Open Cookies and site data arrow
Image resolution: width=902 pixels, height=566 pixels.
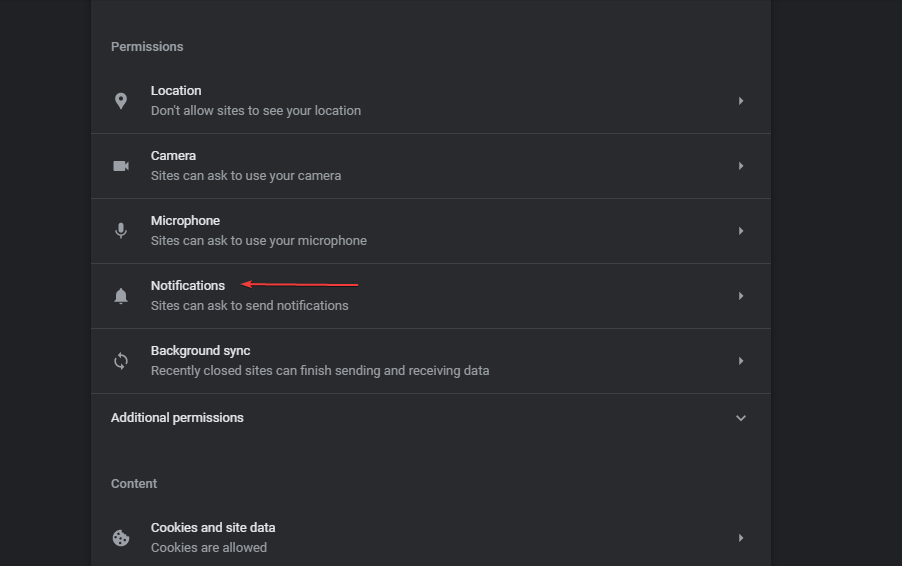point(741,538)
